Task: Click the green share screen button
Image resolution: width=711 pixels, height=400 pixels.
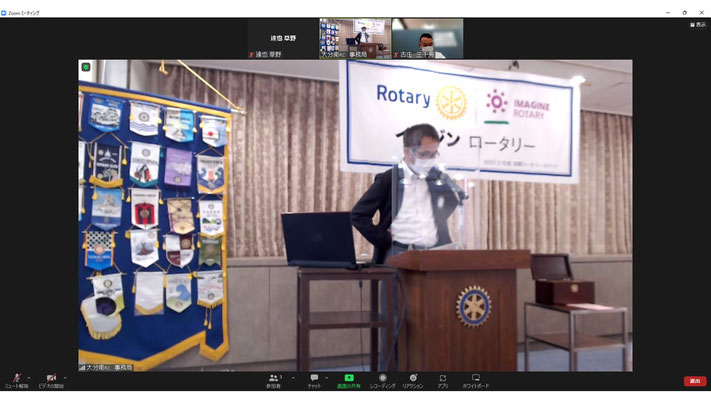Action: 349,380
